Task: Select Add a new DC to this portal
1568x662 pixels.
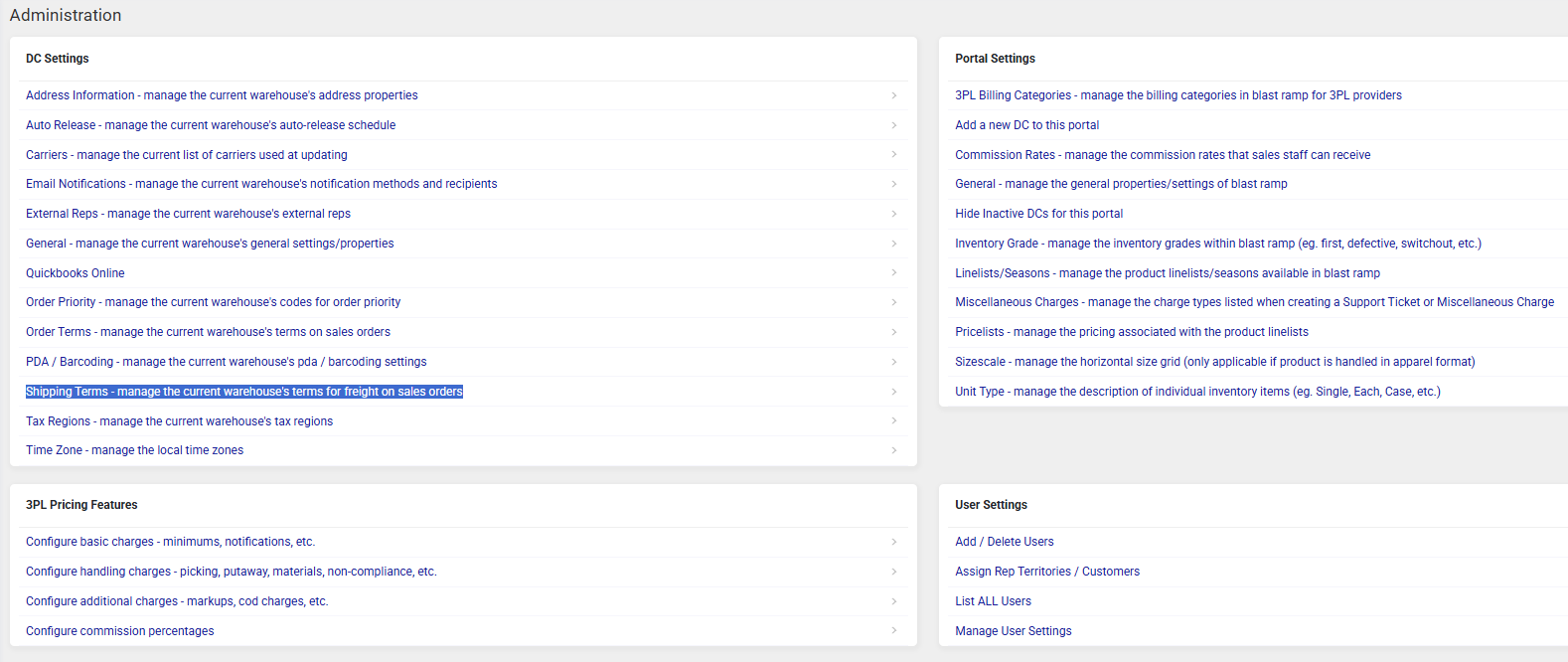Action: click(x=1026, y=125)
